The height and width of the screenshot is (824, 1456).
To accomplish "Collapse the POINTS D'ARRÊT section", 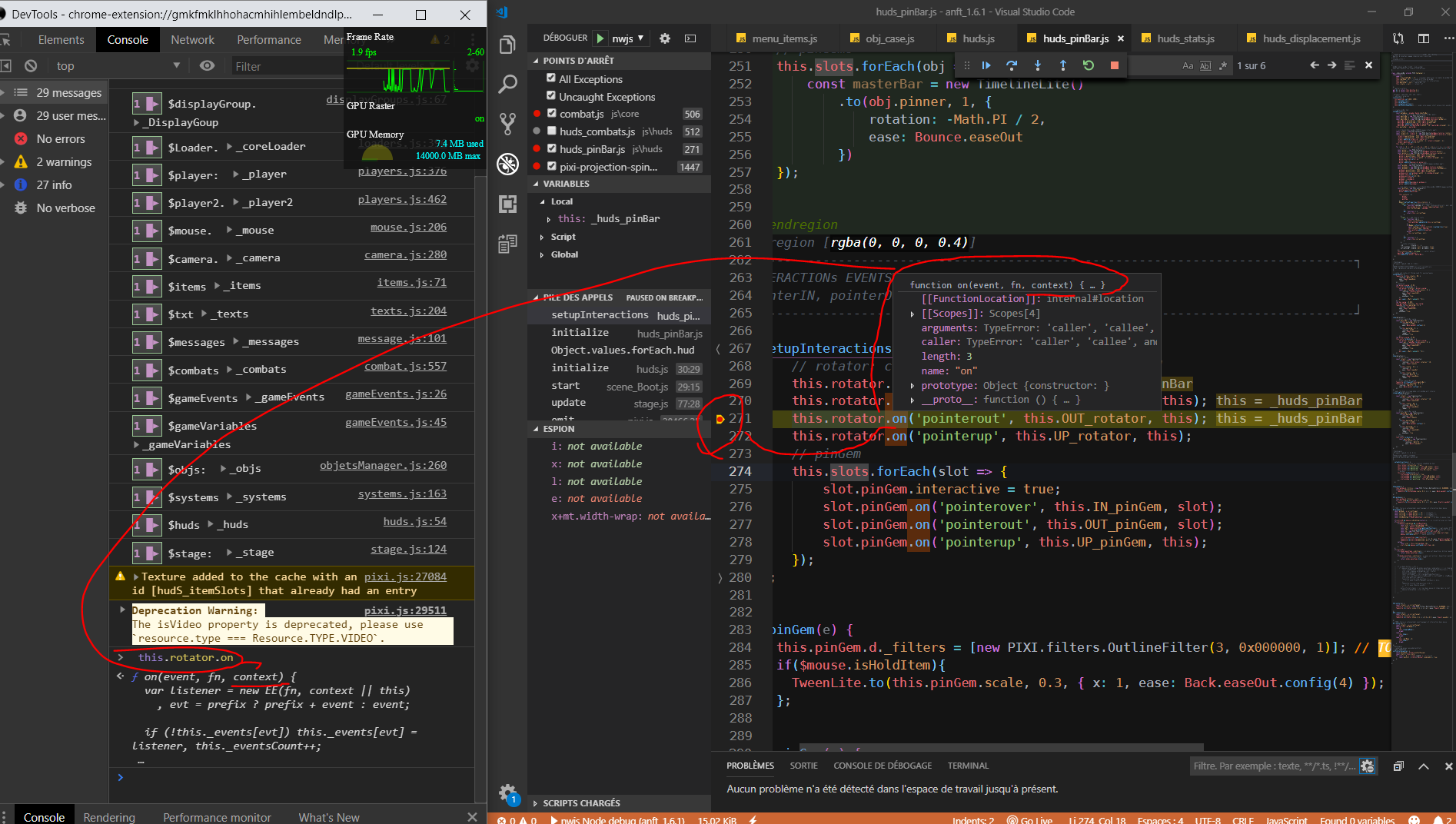I will (x=619, y=61).
